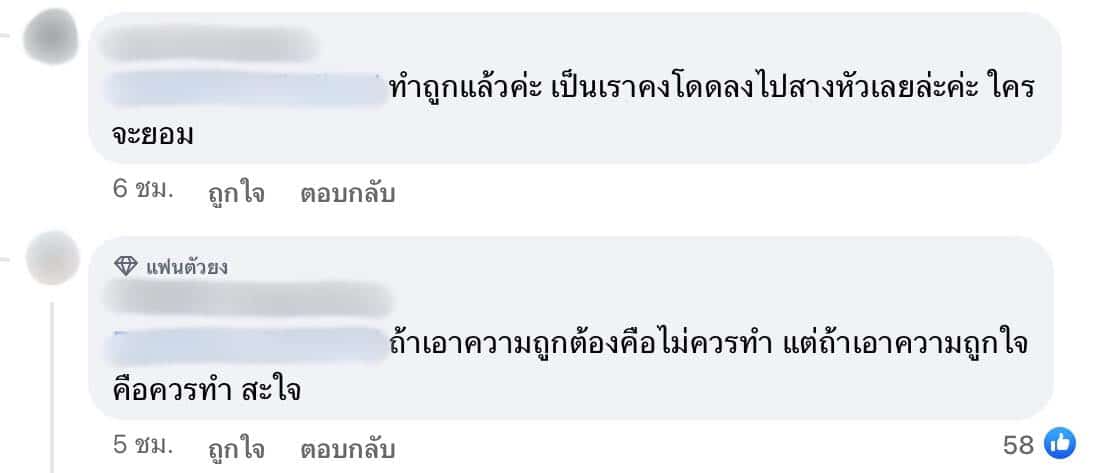Open the first commenter's blurred name
Viewport: 1108px width, 473px height.
coord(208,44)
